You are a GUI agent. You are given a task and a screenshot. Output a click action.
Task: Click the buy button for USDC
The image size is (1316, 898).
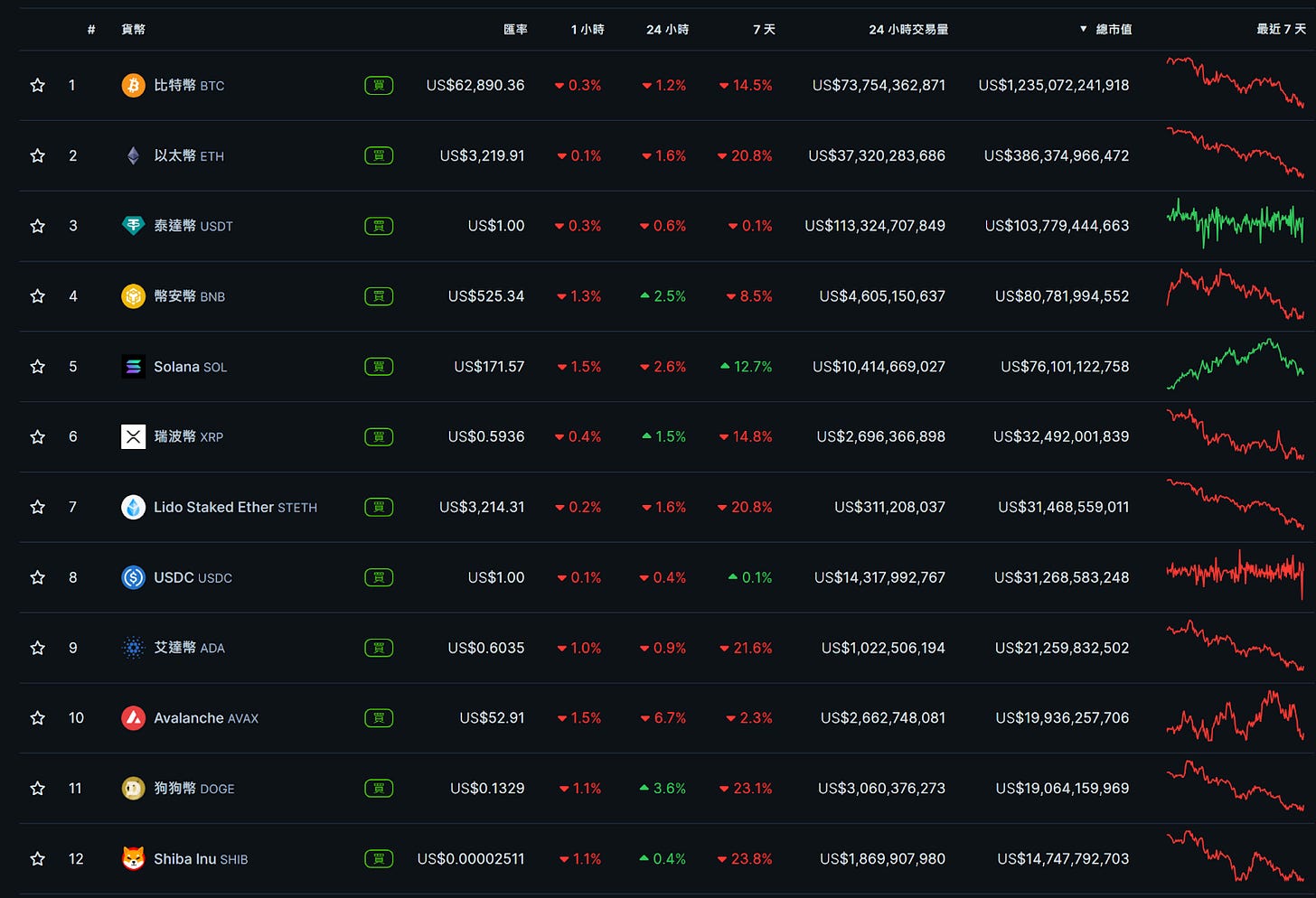379,577
